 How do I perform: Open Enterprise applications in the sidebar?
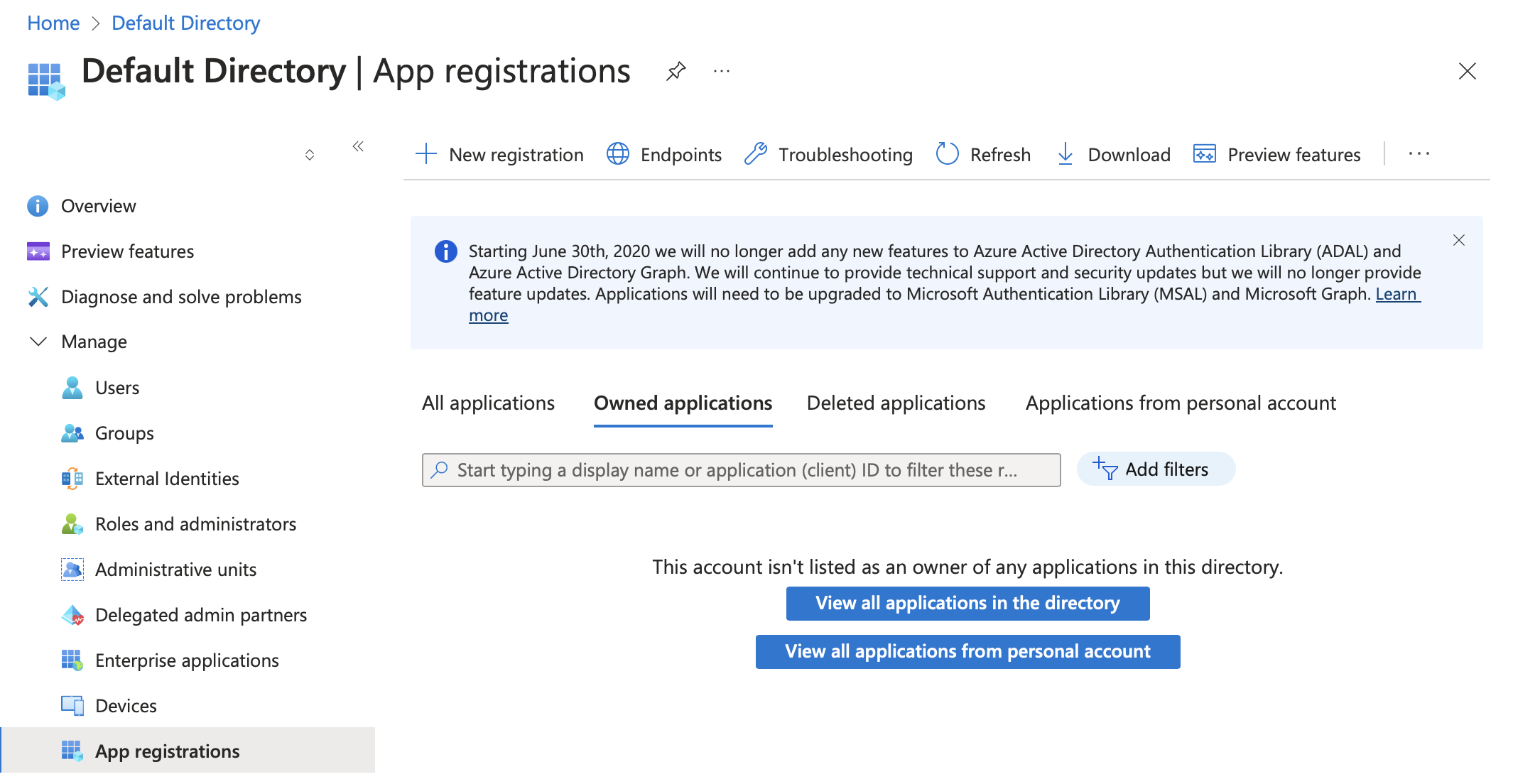pos(187,660)
